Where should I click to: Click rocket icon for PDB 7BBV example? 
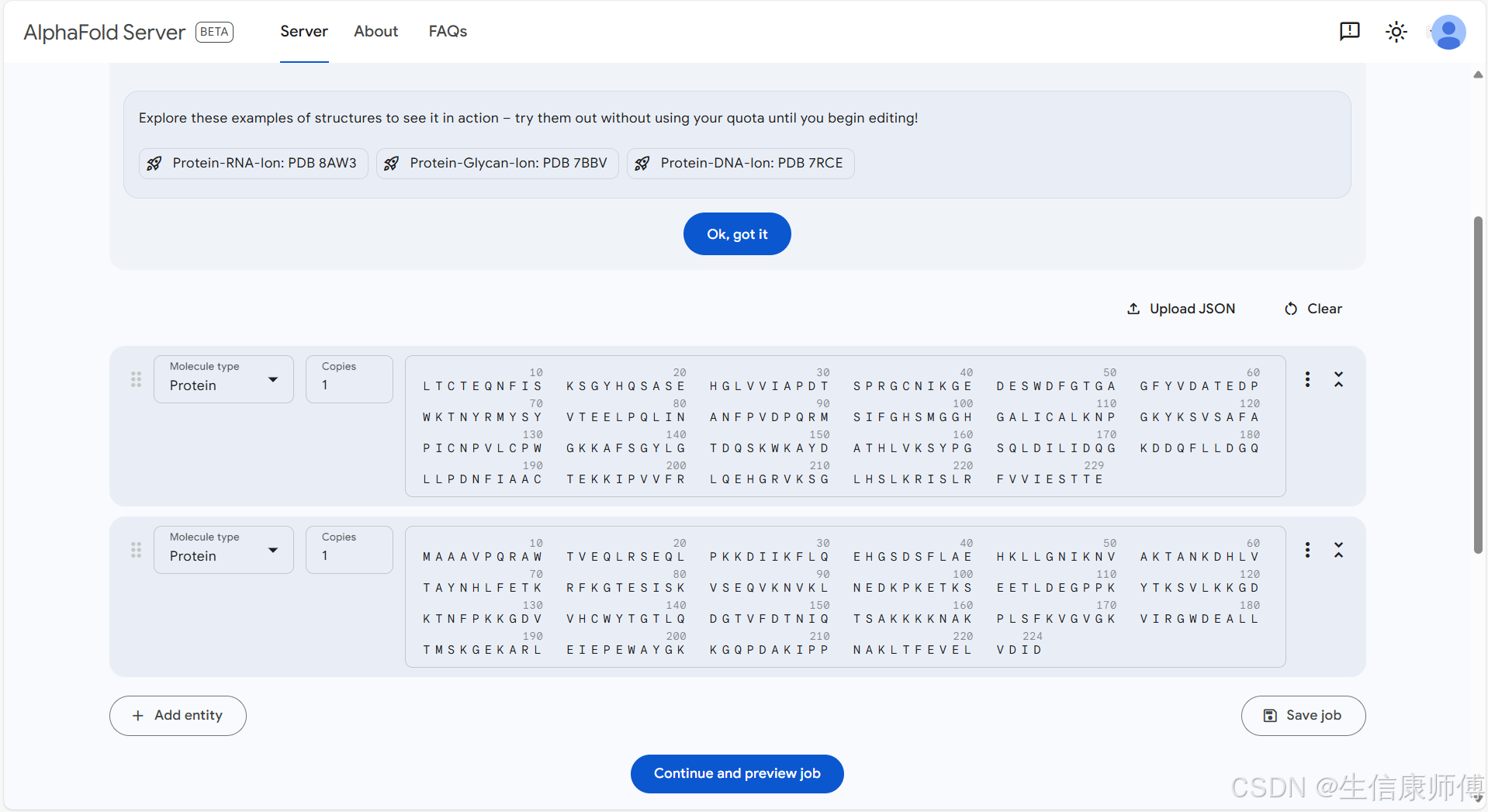392,163
